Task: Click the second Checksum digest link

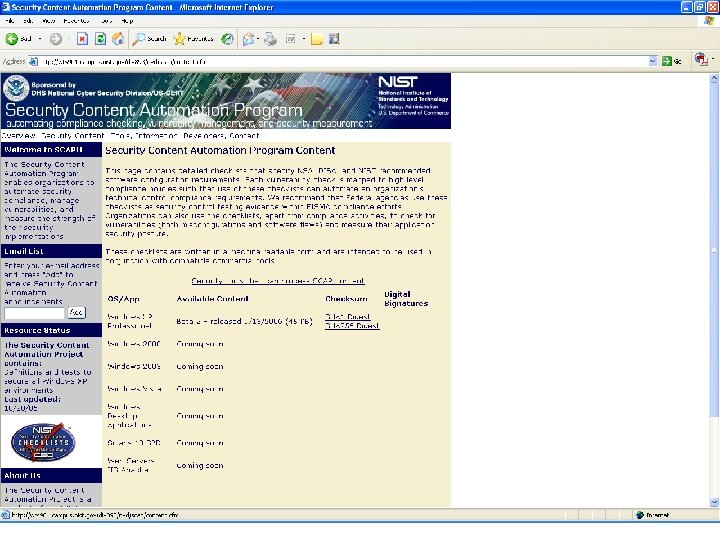Action: [x=352, y=326]
